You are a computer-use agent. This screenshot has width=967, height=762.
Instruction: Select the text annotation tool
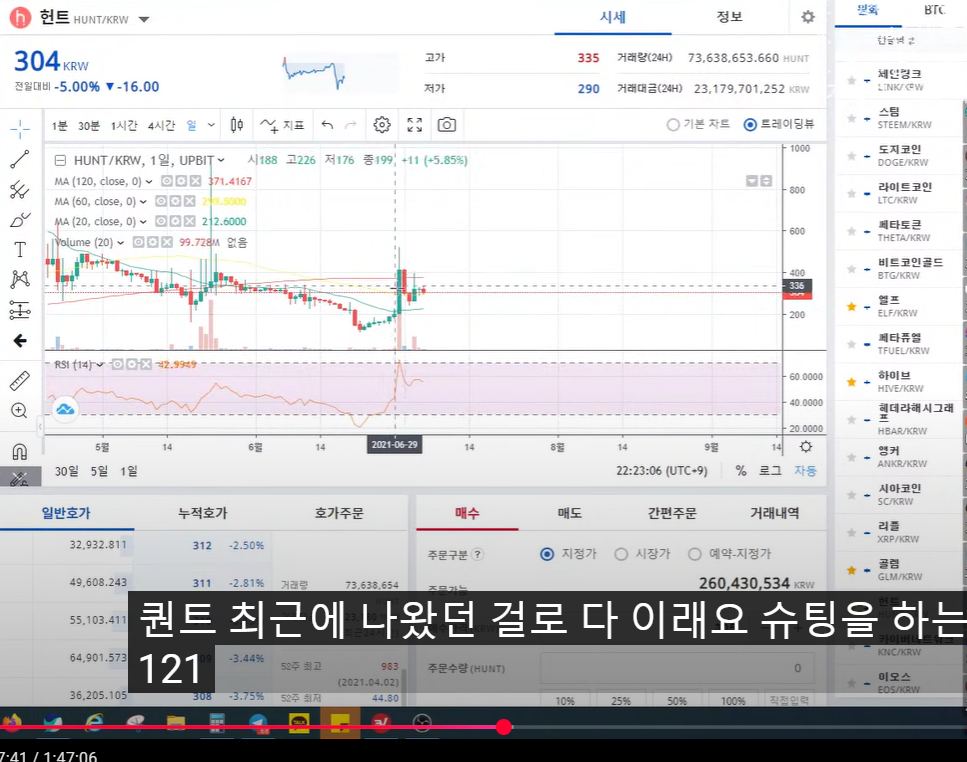tap(20, 250)
